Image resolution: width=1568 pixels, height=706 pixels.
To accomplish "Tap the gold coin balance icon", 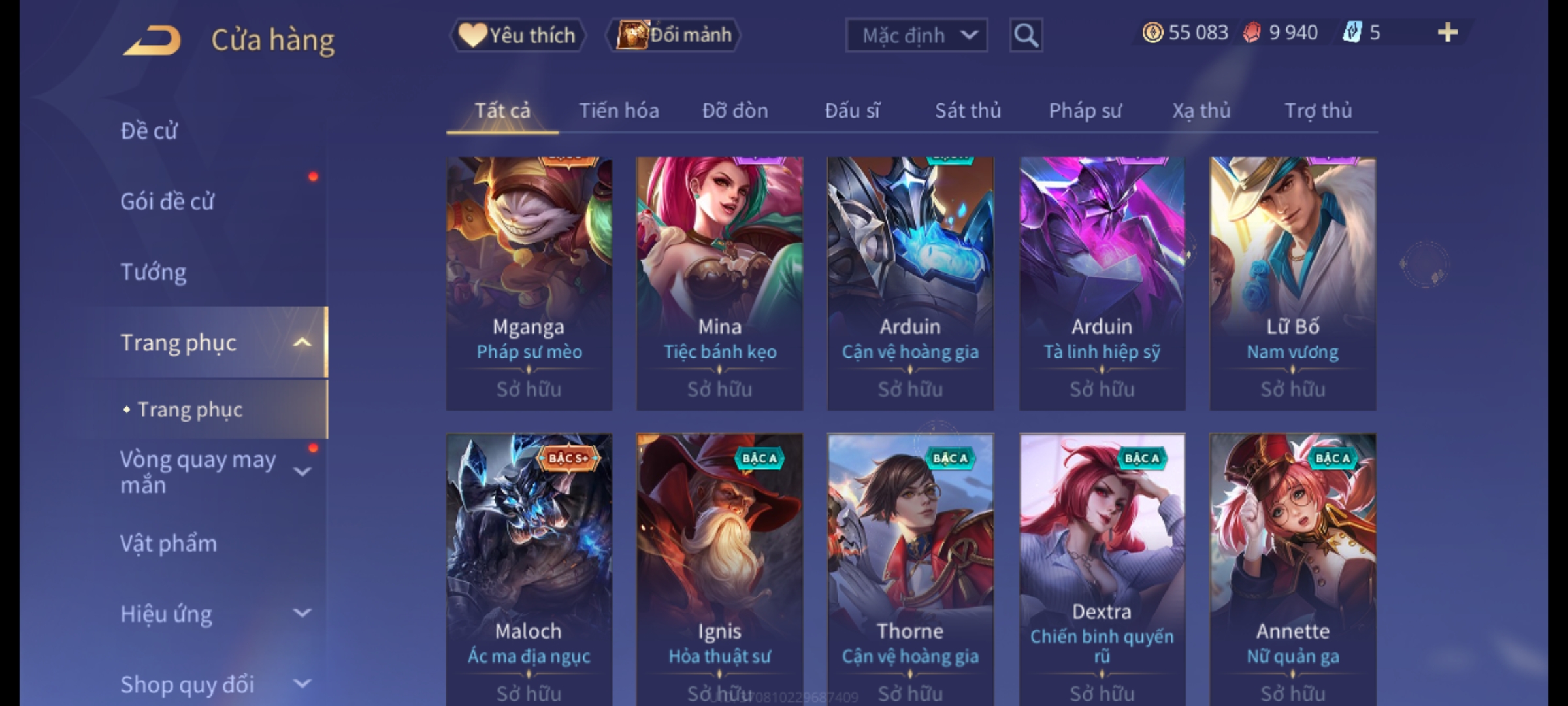I will click(x=1152, y=33).
